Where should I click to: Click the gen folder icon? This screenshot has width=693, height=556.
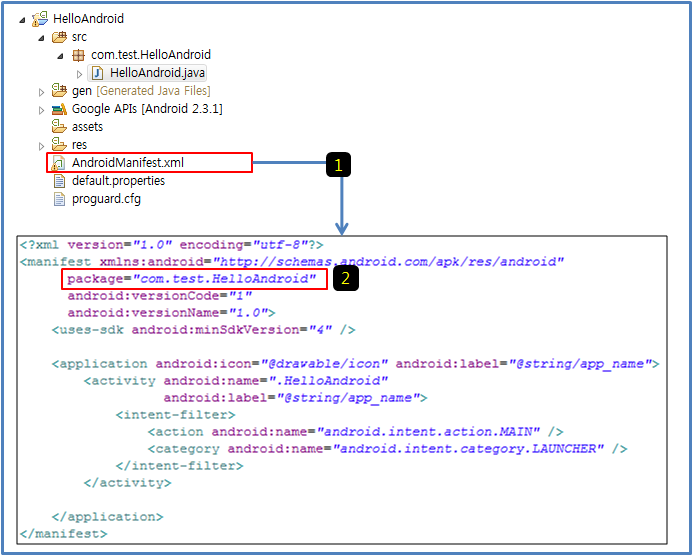[59, 91]
